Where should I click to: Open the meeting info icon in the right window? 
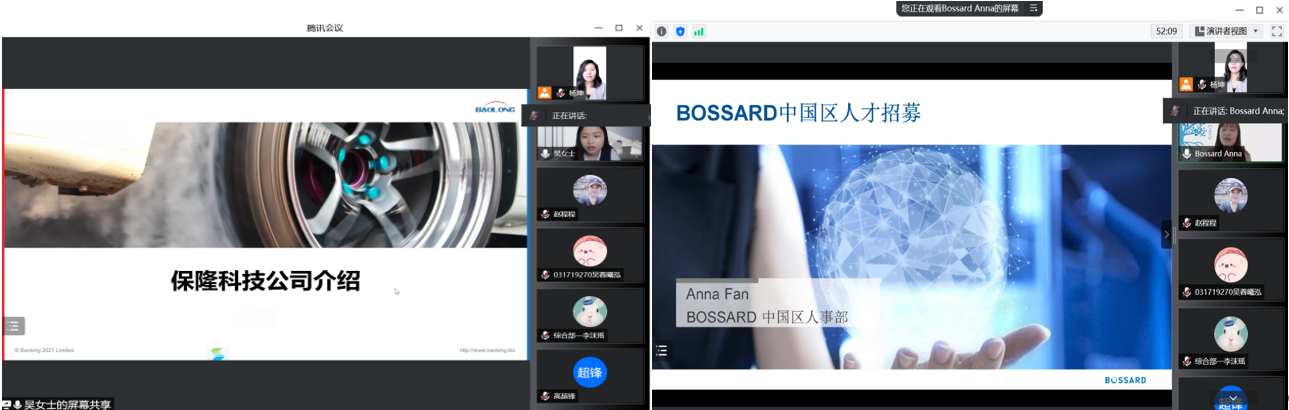click(661, 31)
